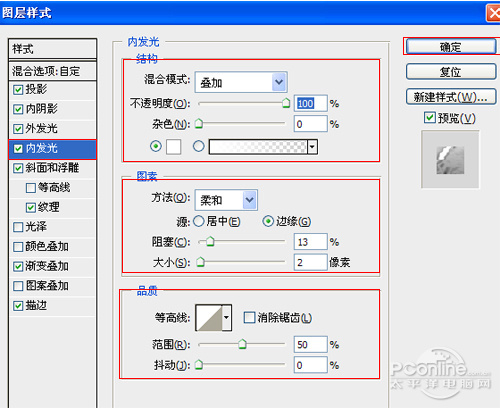The image size is (500, 409).
Task: Select the gradient radio button
Action: 199,146
